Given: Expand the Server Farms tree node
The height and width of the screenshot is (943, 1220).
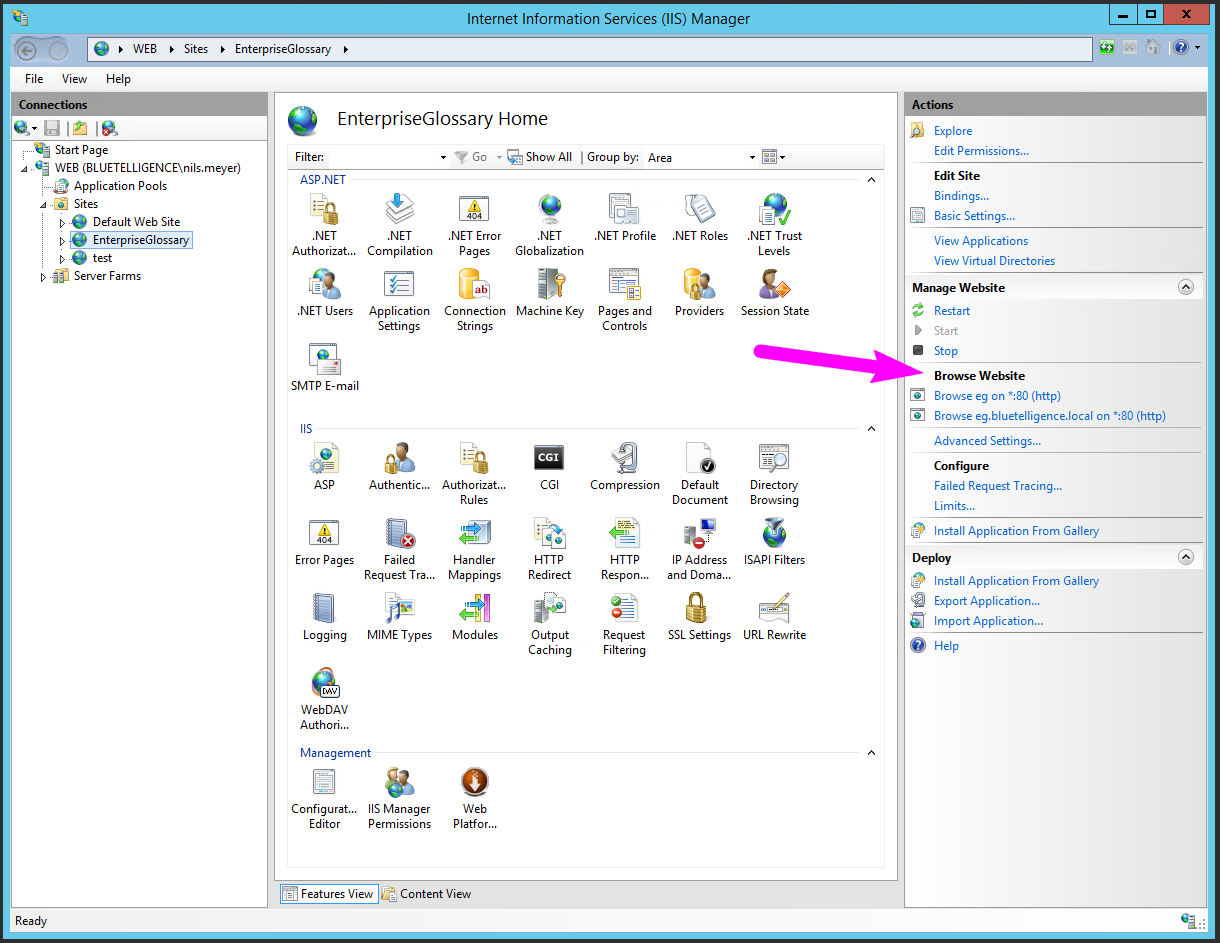Looking at the screenshot, I should 43,277.
